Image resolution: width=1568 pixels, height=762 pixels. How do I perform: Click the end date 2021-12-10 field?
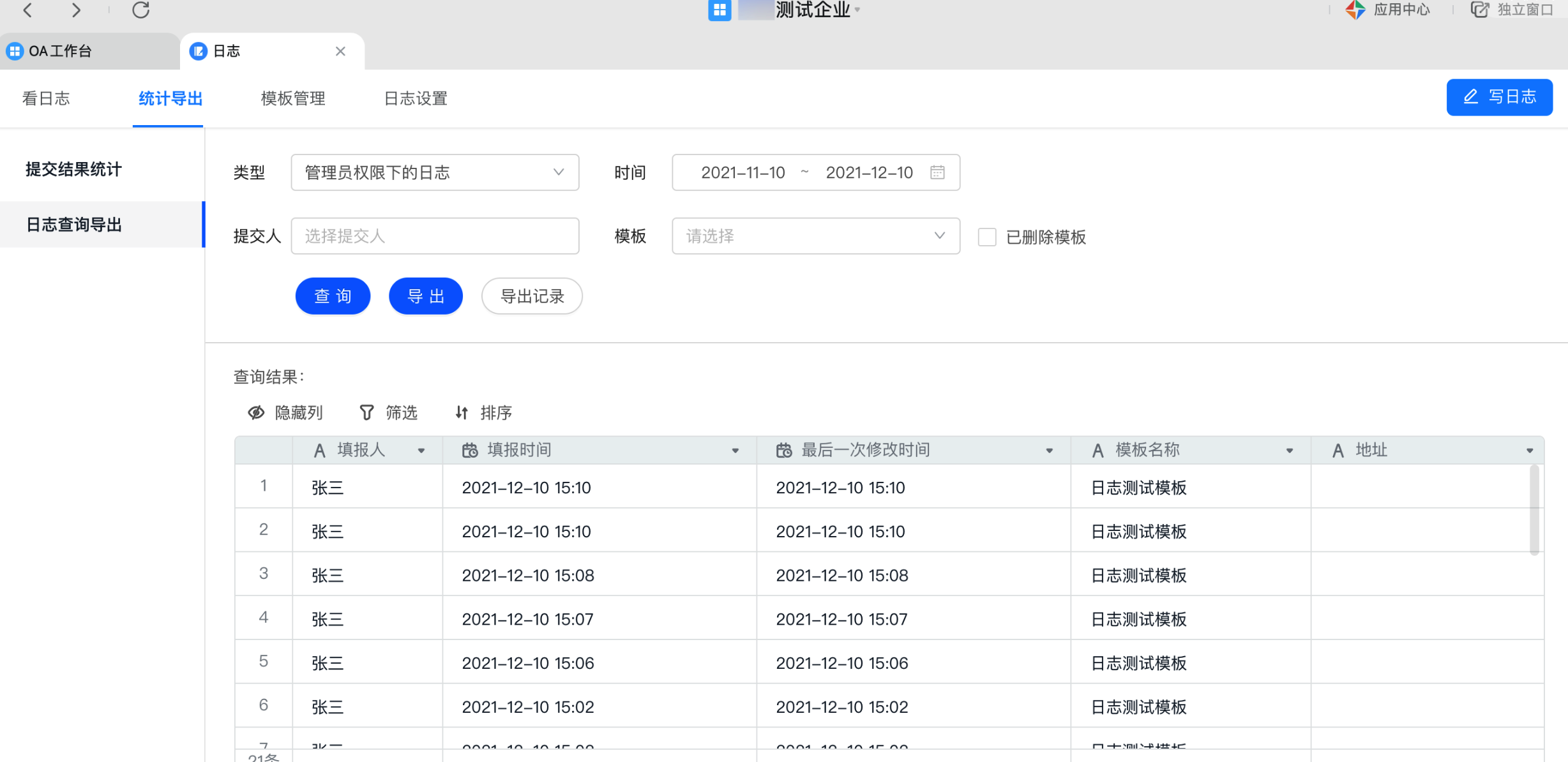pyautogui.click(x=869, y=172)
